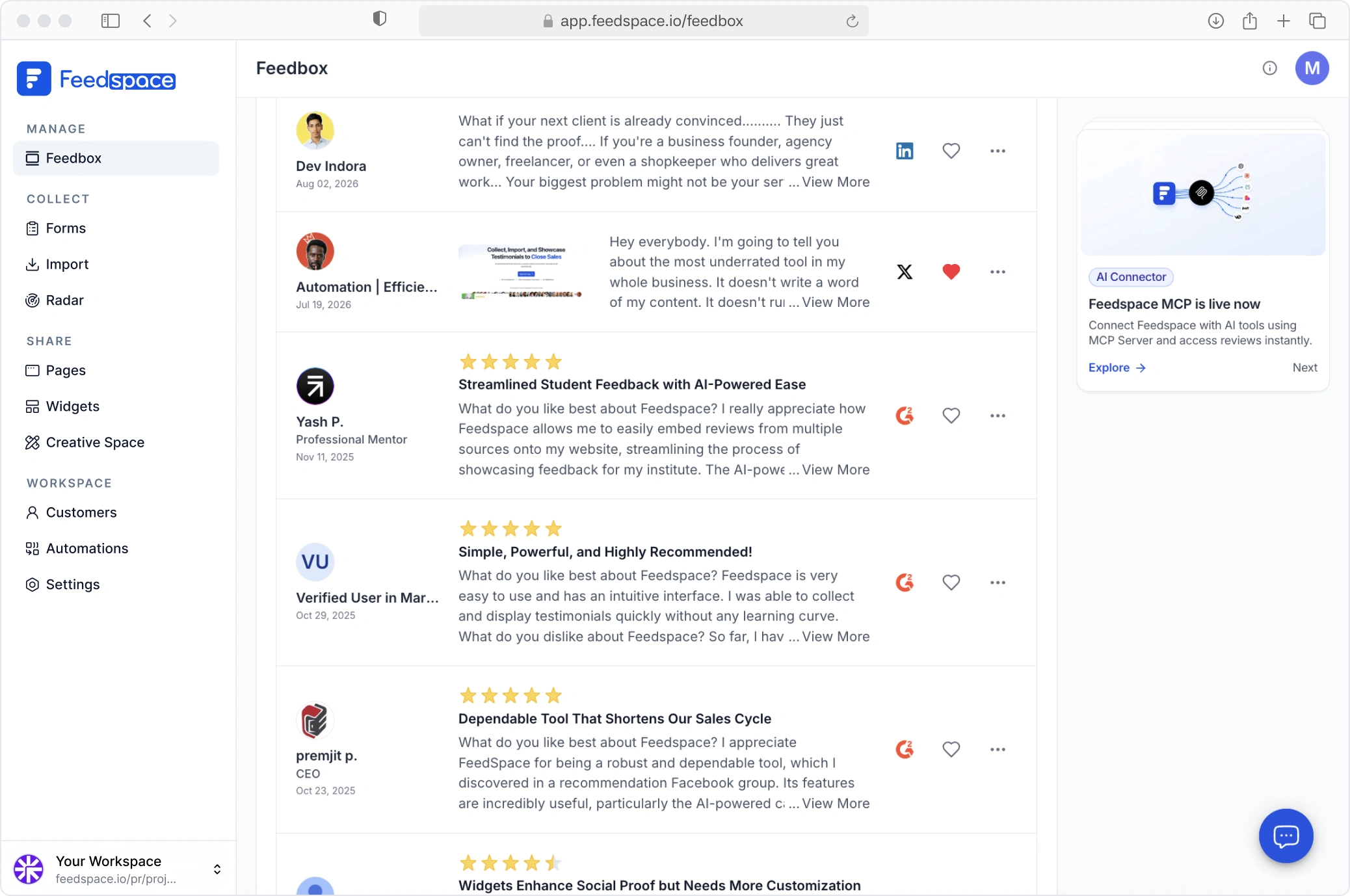This screenshot has height=896, width=1350.
Task: Open X source icon on Automation review
Action: [905, 272]
